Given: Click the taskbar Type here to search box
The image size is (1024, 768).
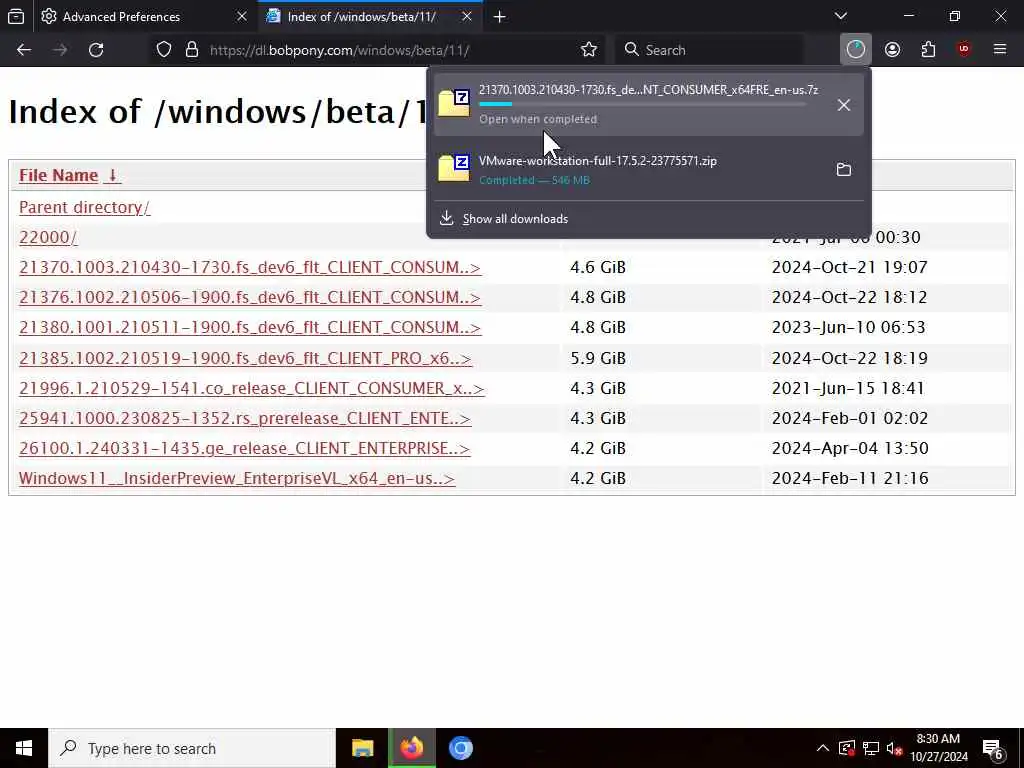Looking at the screenshot, I should pyautogui.click(x=192, y=748).
